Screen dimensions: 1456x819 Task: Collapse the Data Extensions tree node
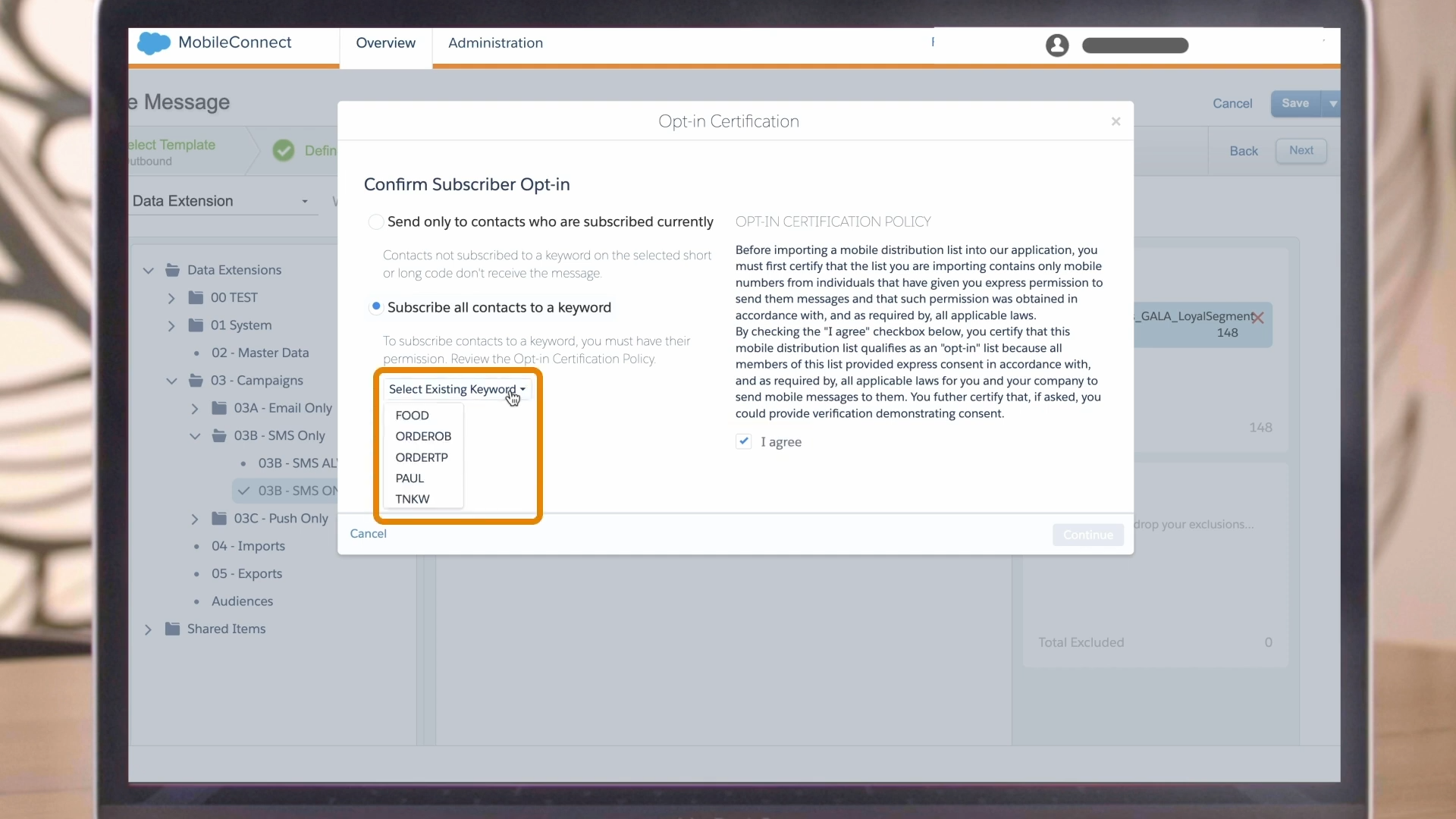coord(149,271)
